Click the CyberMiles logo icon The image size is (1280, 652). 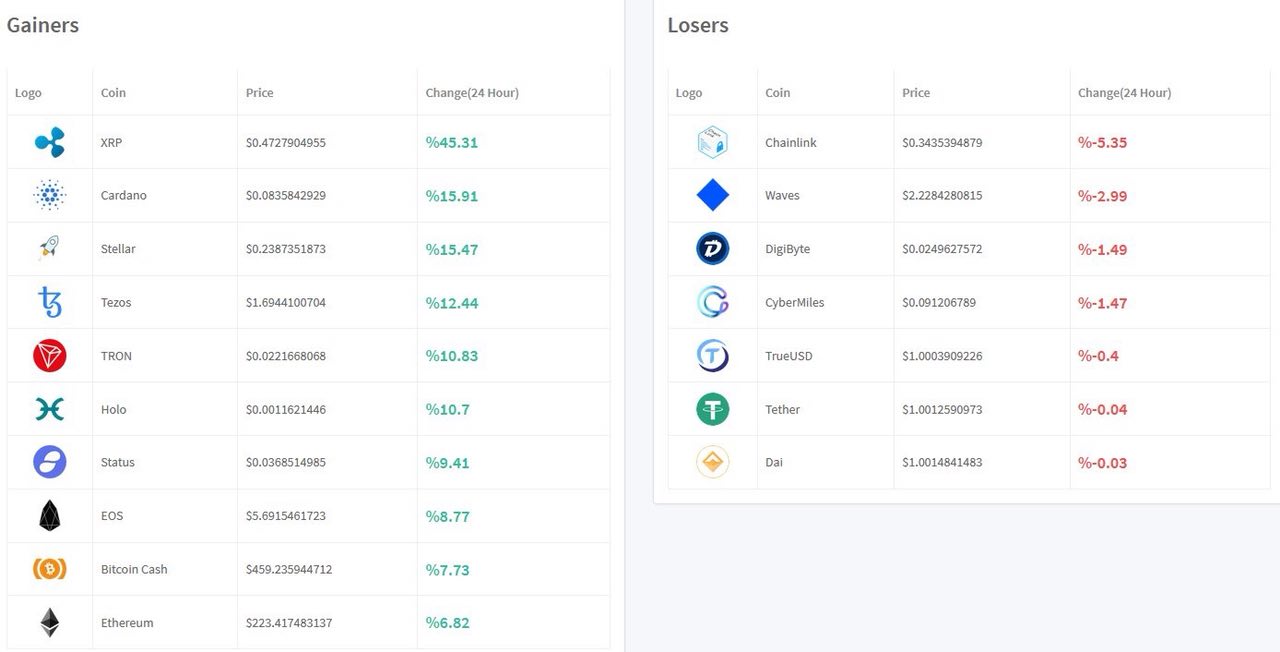click(713, 302)
